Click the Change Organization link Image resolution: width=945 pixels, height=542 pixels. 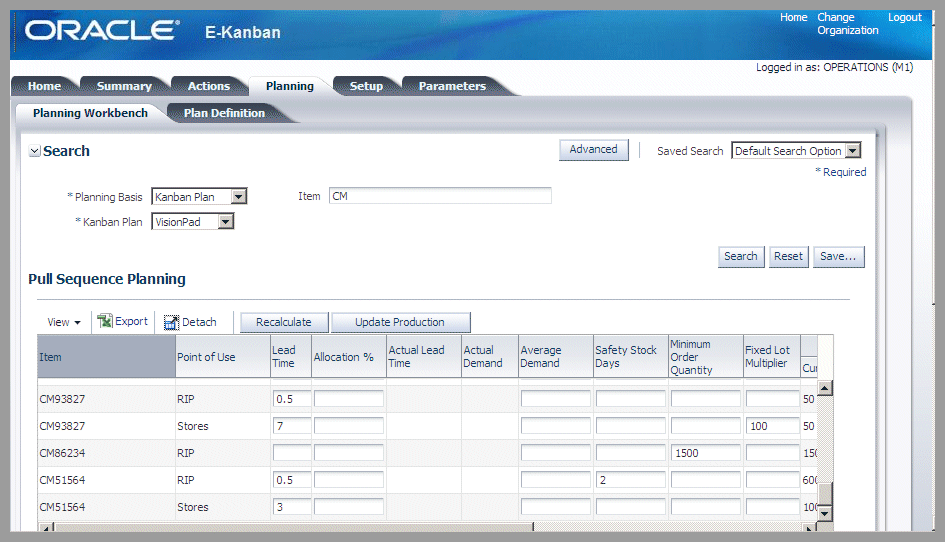[x=847, y=24]
